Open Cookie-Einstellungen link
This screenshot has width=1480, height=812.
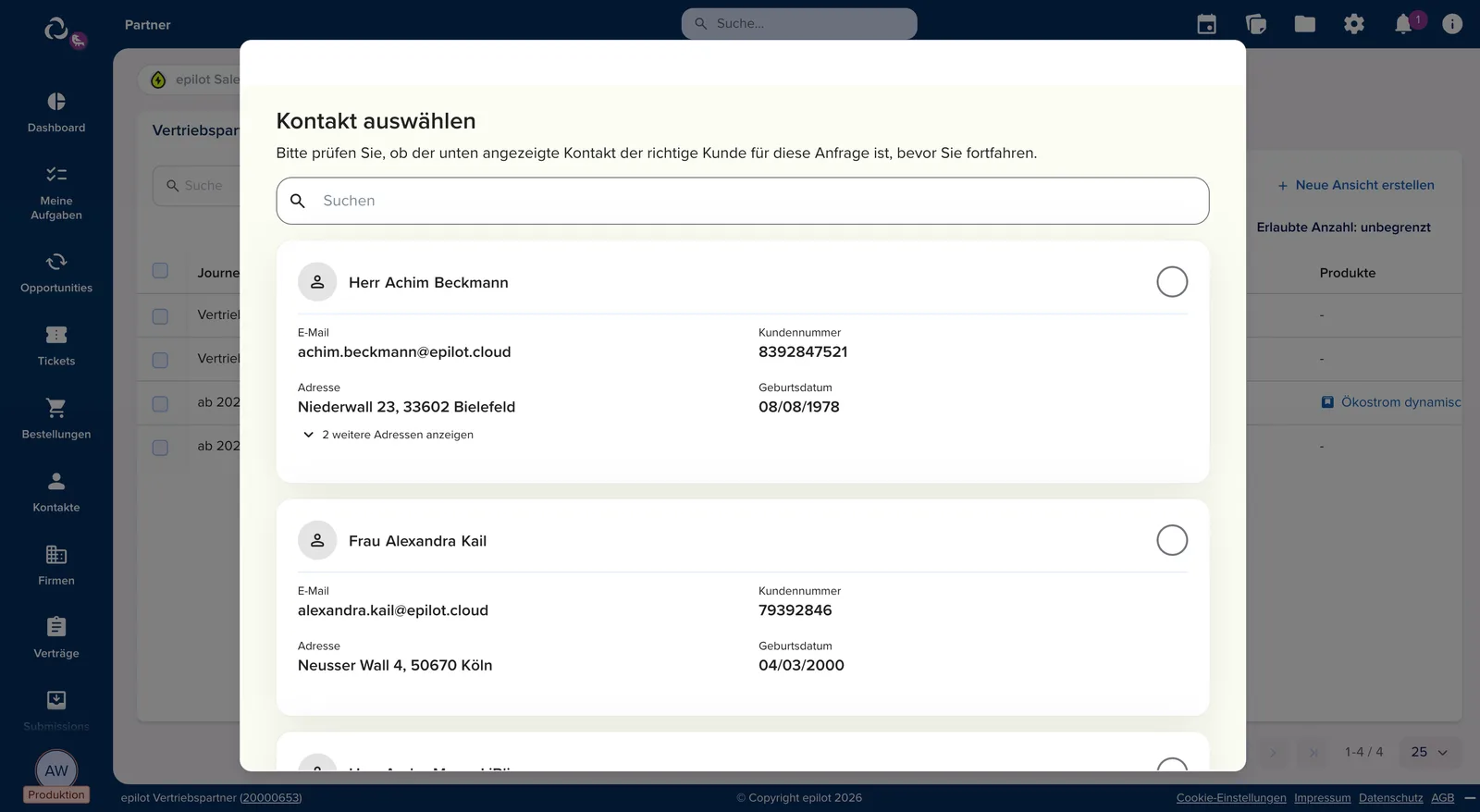point(1231,798)
